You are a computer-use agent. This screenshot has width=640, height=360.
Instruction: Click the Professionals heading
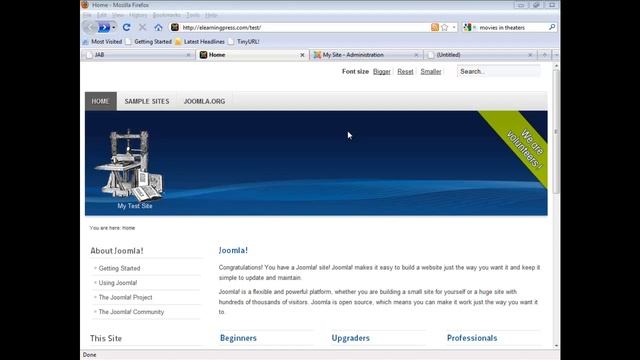(472, 338)
